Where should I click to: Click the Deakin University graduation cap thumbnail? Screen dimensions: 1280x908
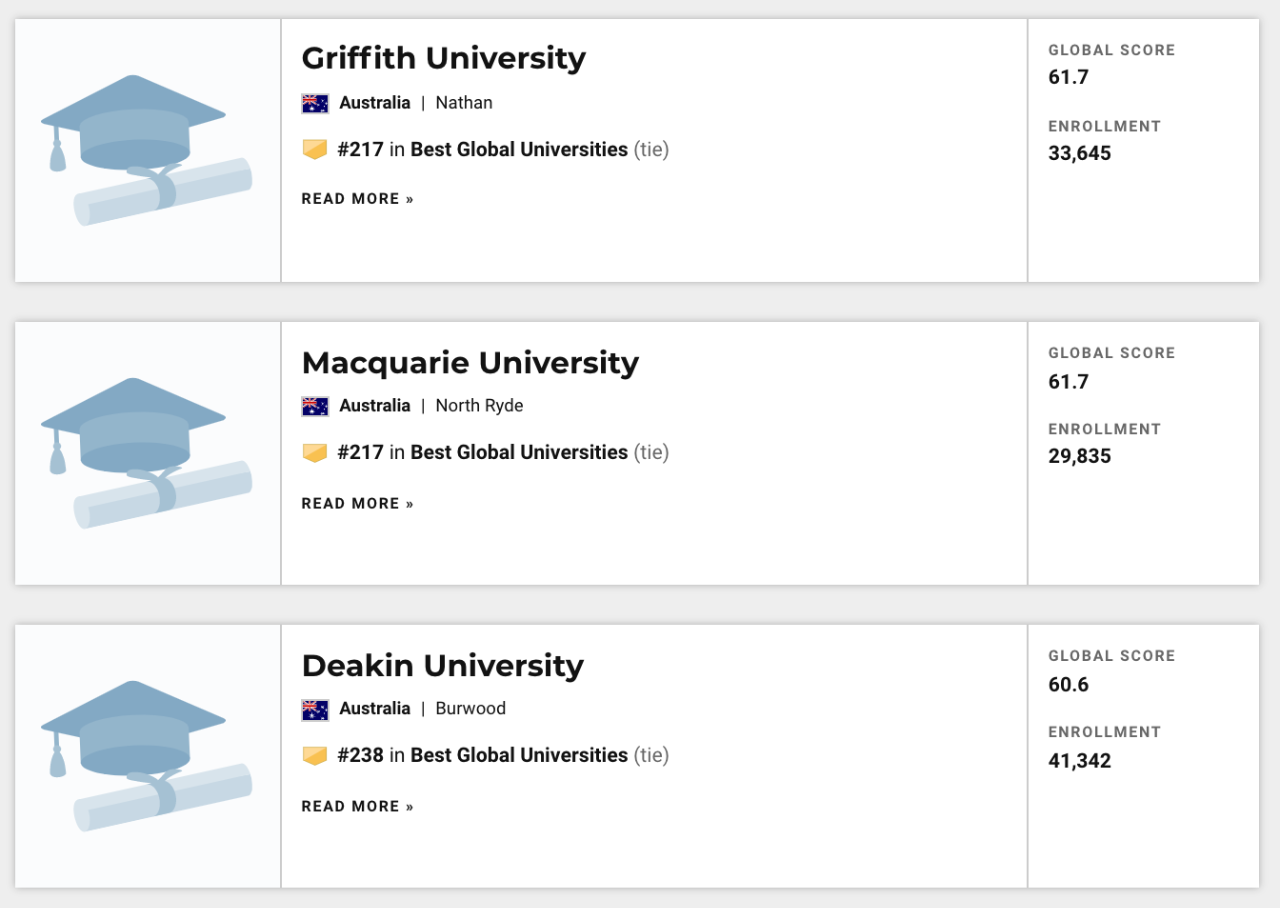point(147,756)
